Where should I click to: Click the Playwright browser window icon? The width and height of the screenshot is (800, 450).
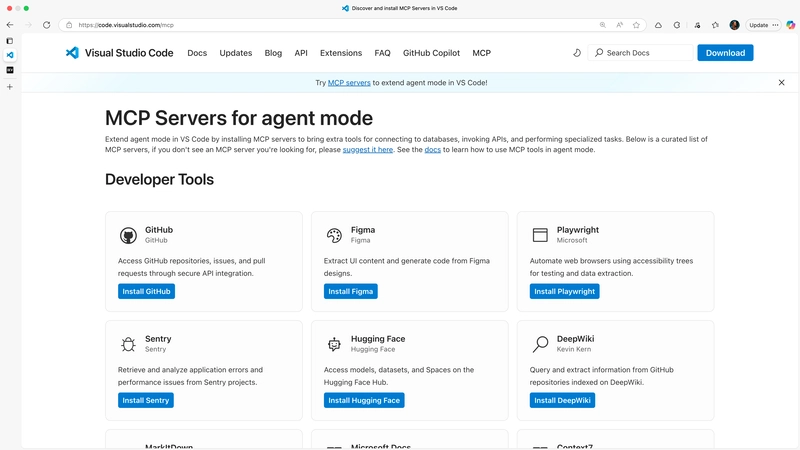[x=540, y=235]
